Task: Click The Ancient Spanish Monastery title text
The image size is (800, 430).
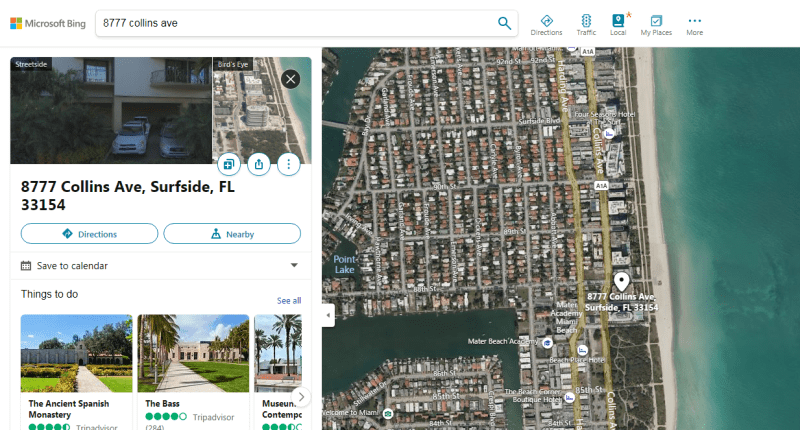Action: (x=69, y=409)
